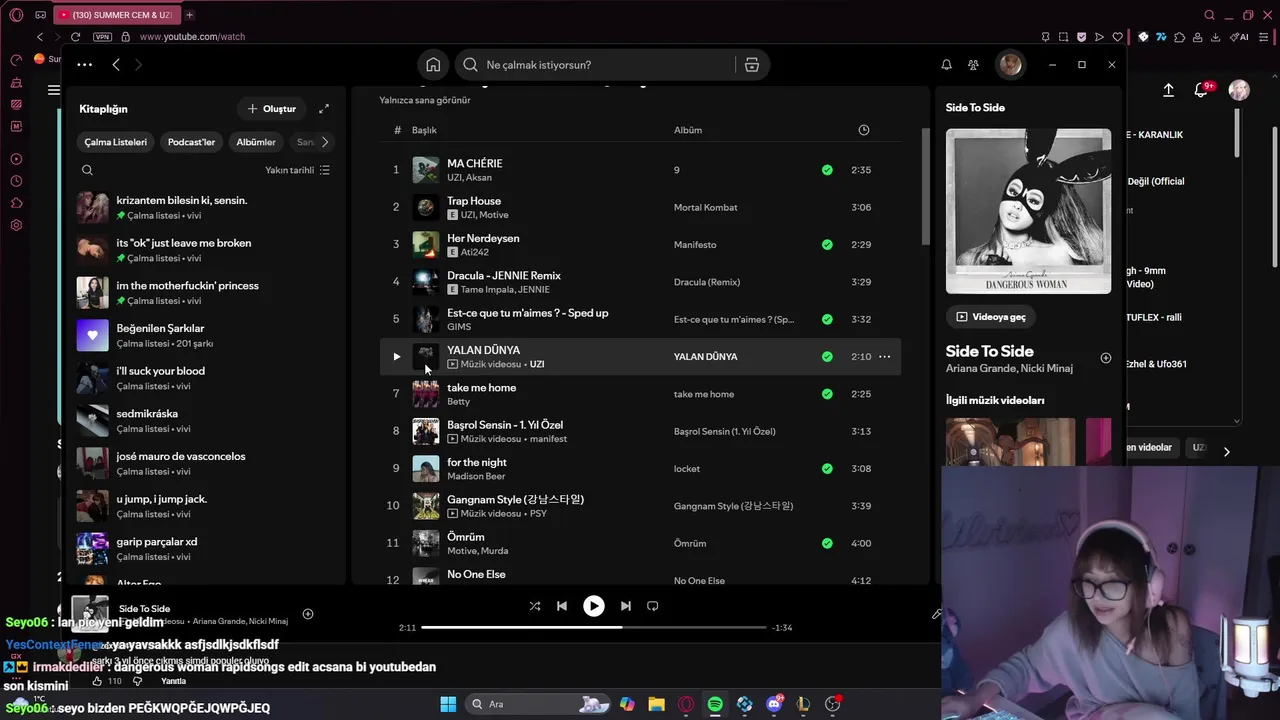
Task: Reload page in Opera browser
Action: [x=75, y=37]
